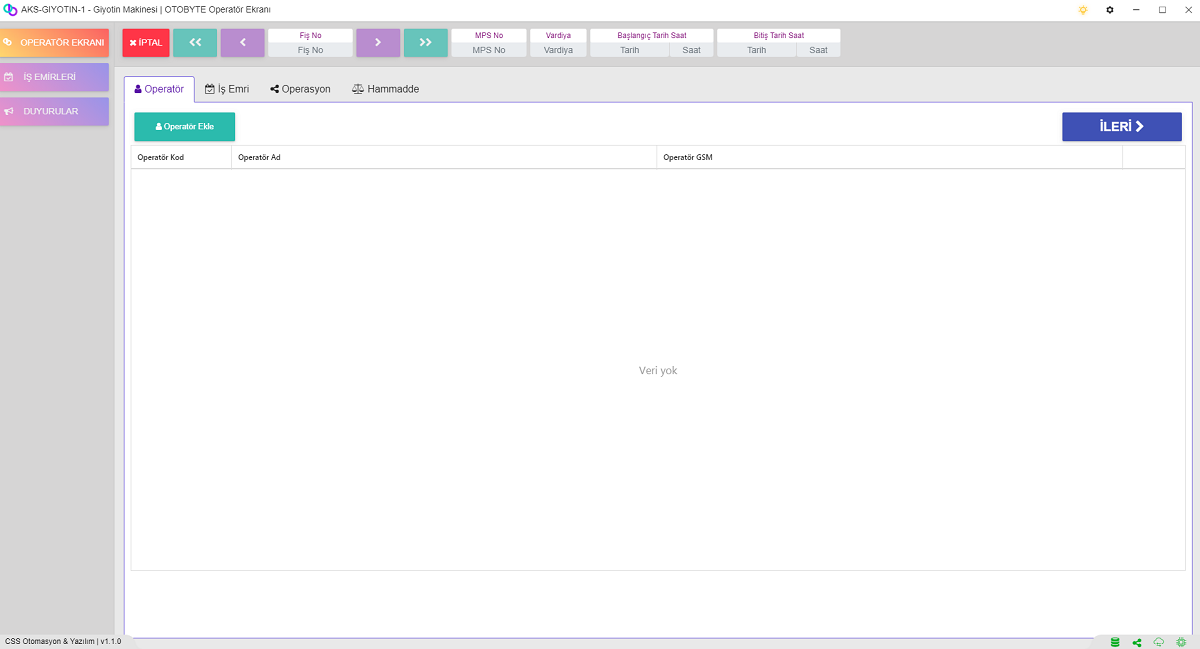
Task: Go to previous record with left arrow
Action: click(242, 43)
